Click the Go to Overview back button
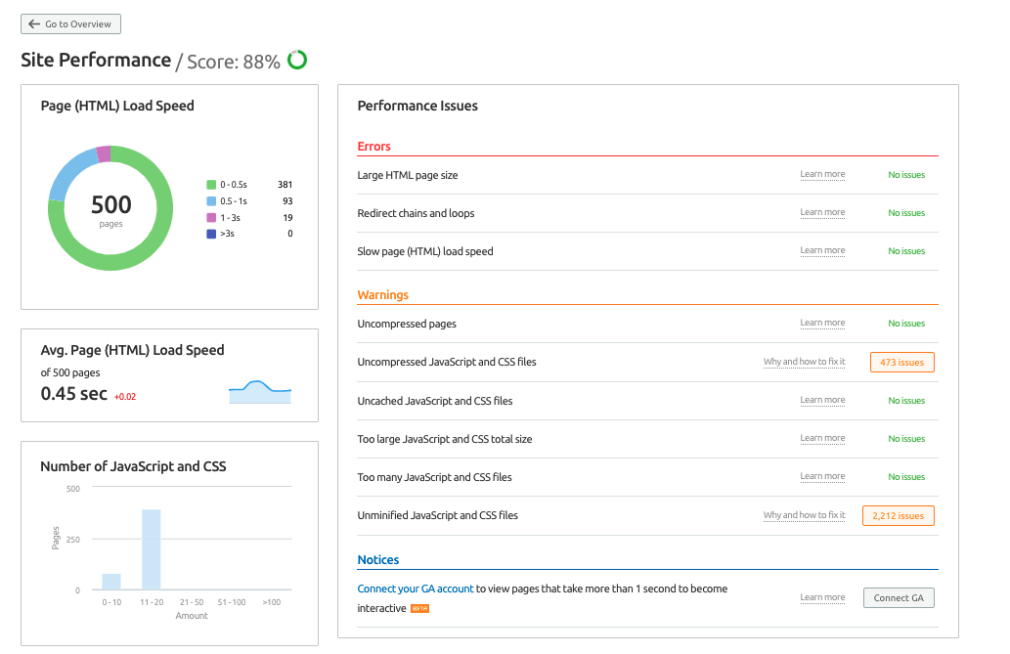 click(70, 24)
